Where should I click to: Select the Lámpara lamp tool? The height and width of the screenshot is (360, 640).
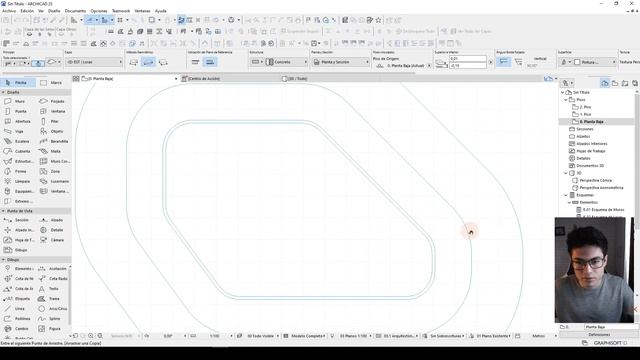[x=18, y=181]
